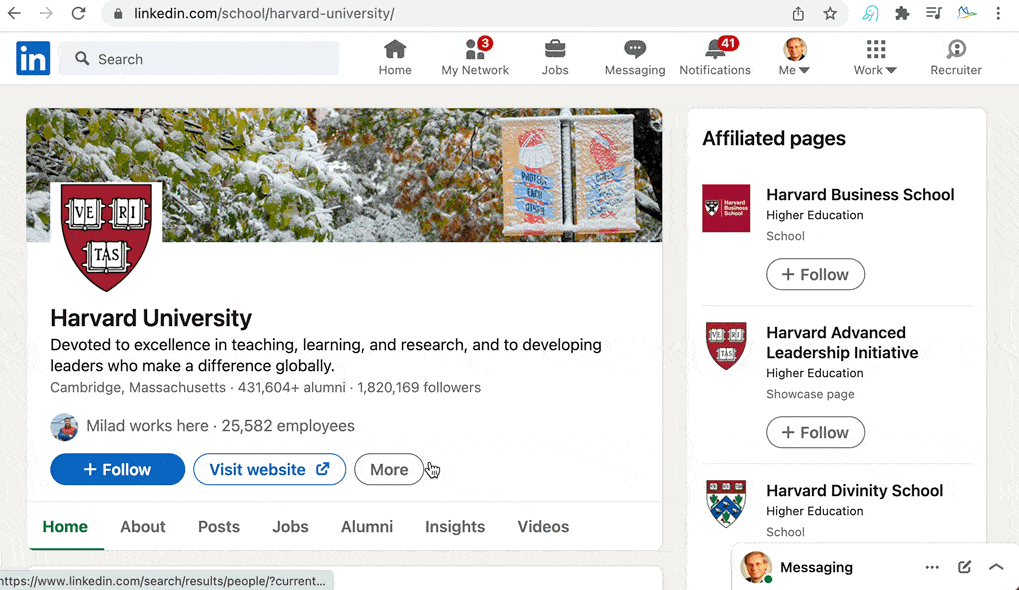Reload the page with refresh icon

click(x=79, y=13)
